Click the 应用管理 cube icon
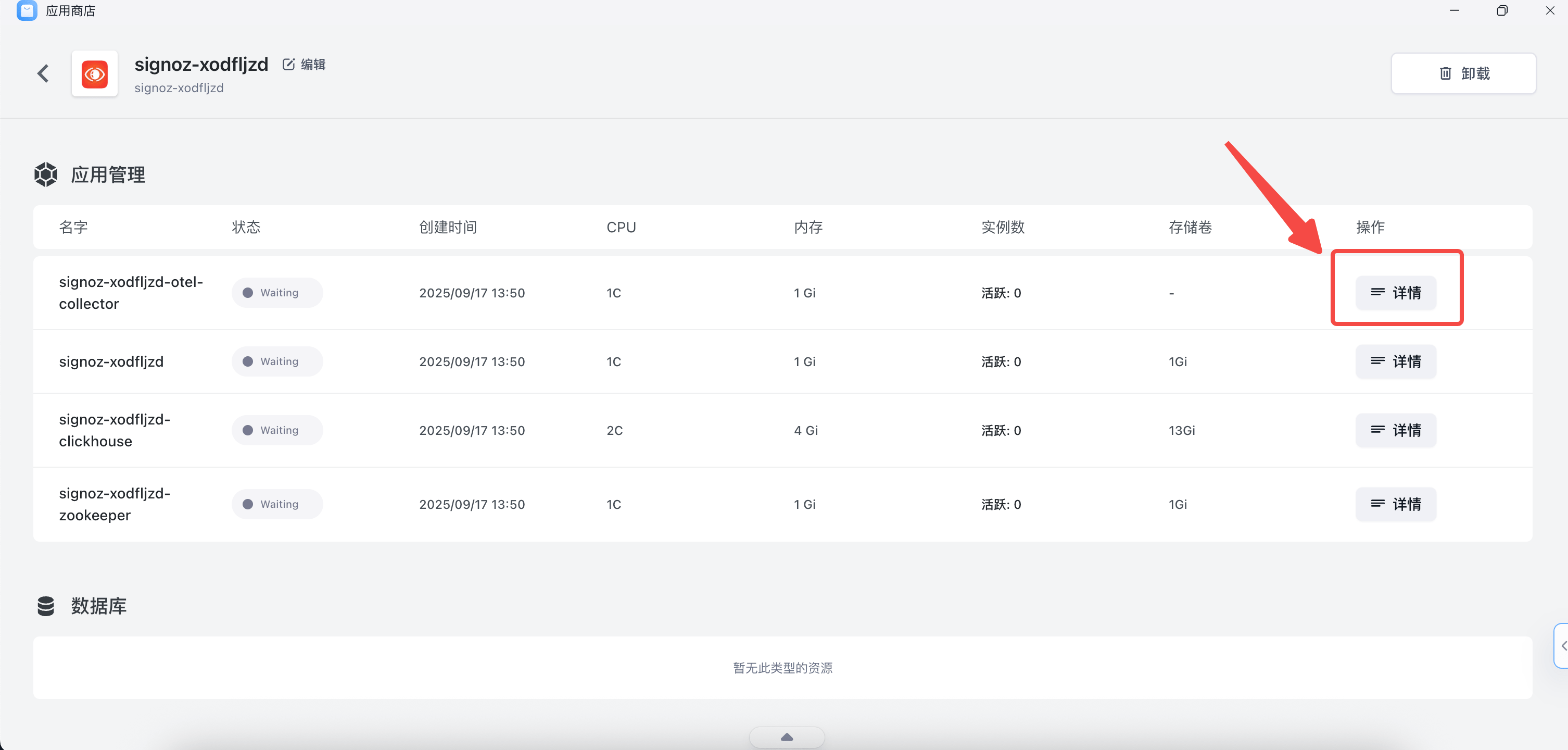 pos(46,174)
